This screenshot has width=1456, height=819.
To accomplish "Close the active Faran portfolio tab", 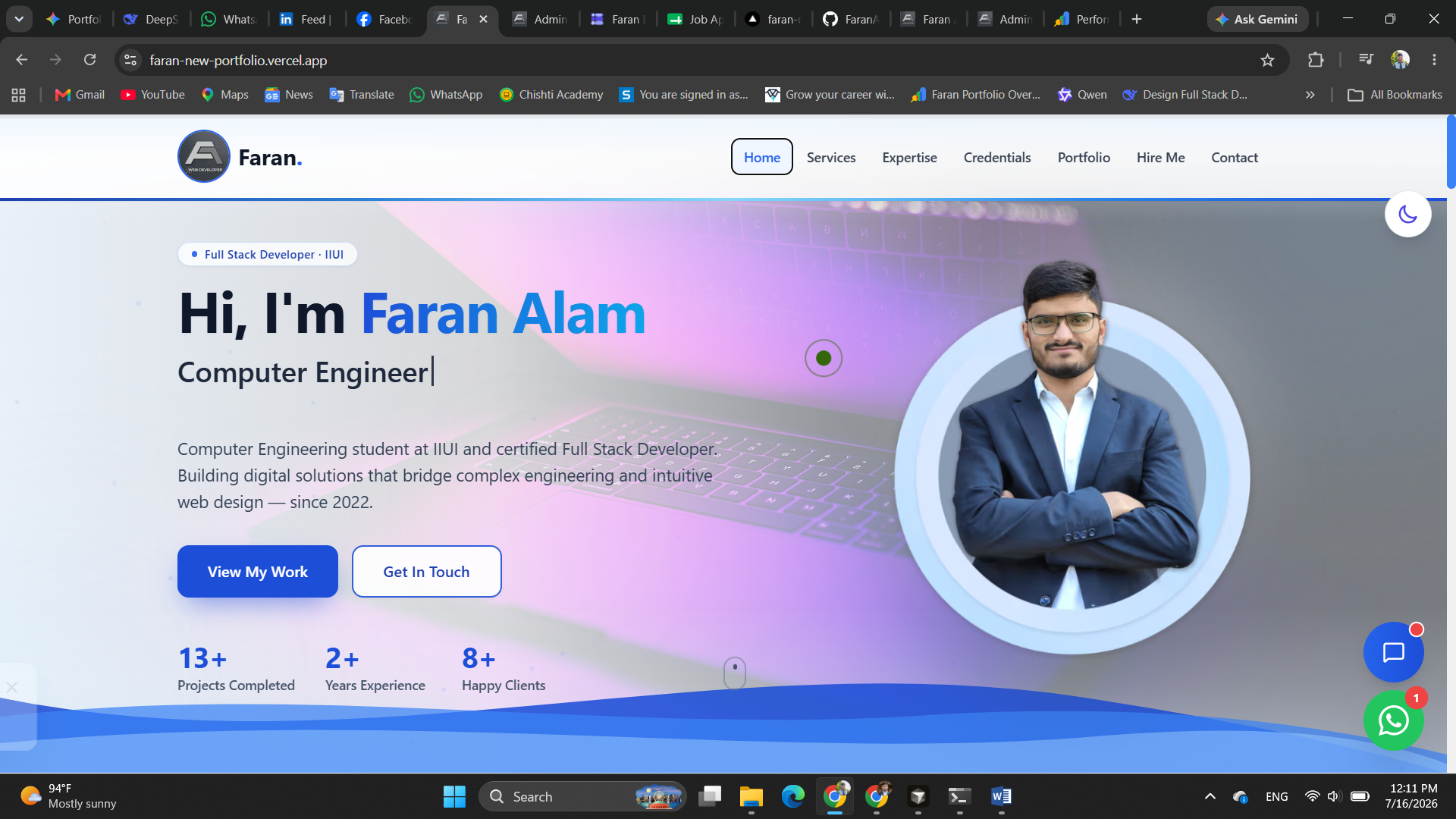I will [x=484, y=19].
